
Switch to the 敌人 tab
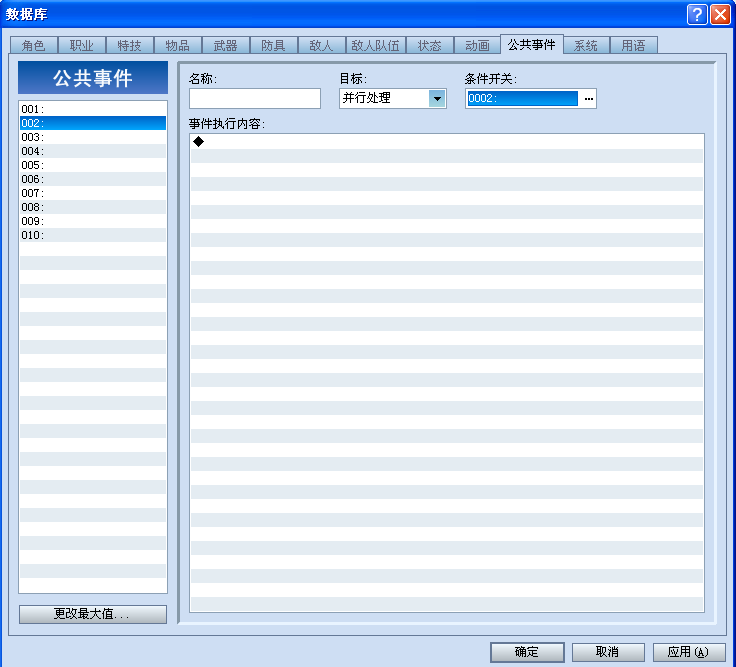click(x=322, y=46)
